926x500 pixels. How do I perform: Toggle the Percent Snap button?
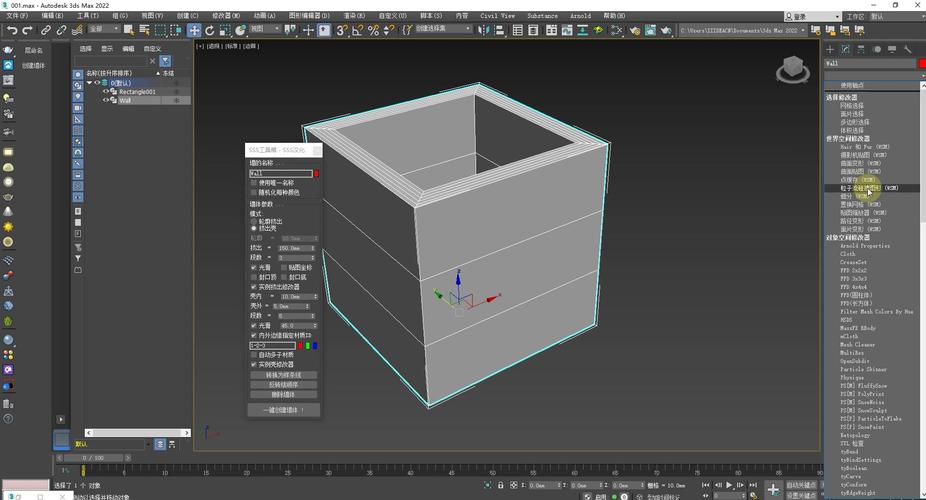(x=373, y=30)
